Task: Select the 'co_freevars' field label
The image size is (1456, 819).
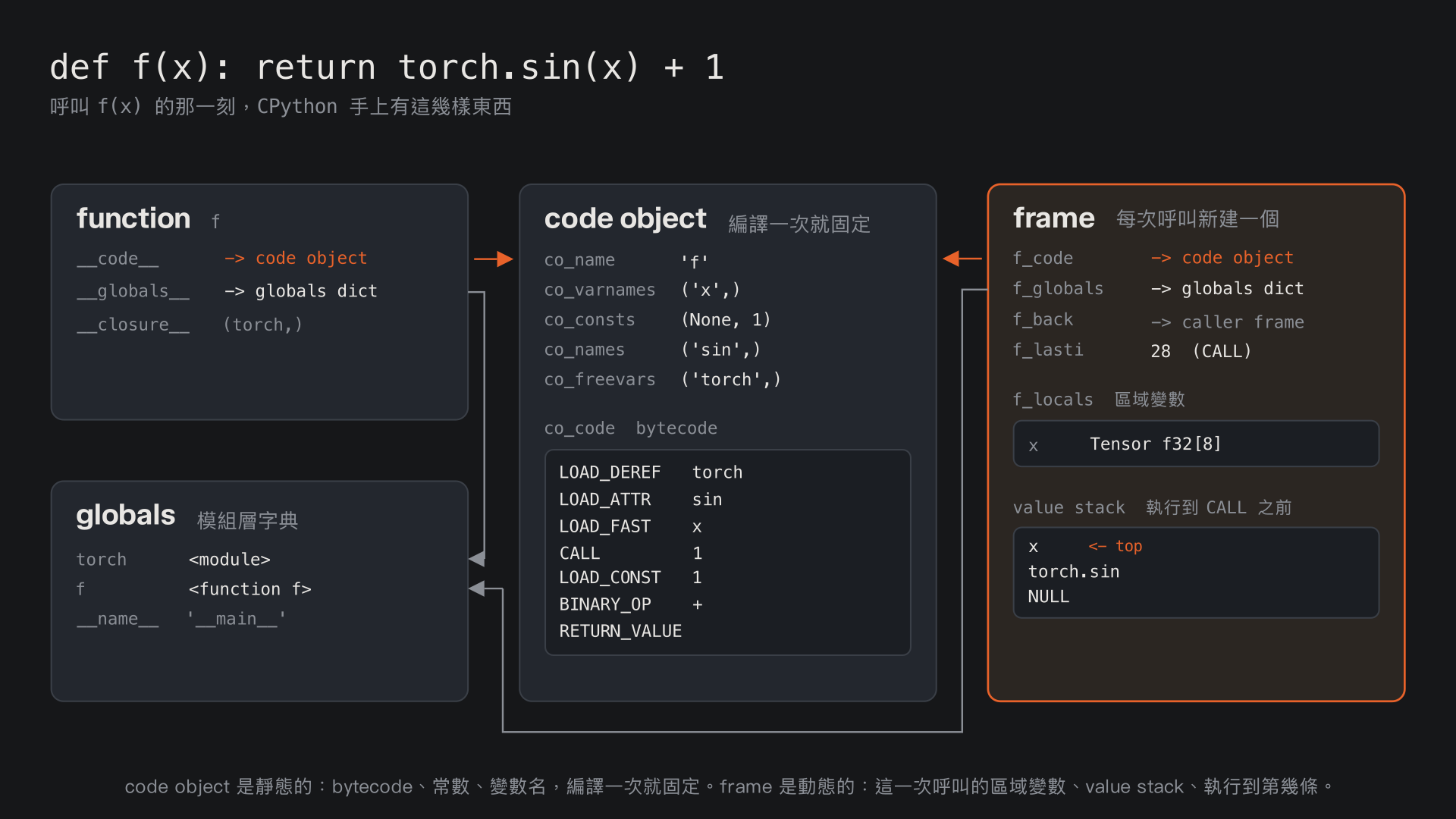Action: click(600, 379)
